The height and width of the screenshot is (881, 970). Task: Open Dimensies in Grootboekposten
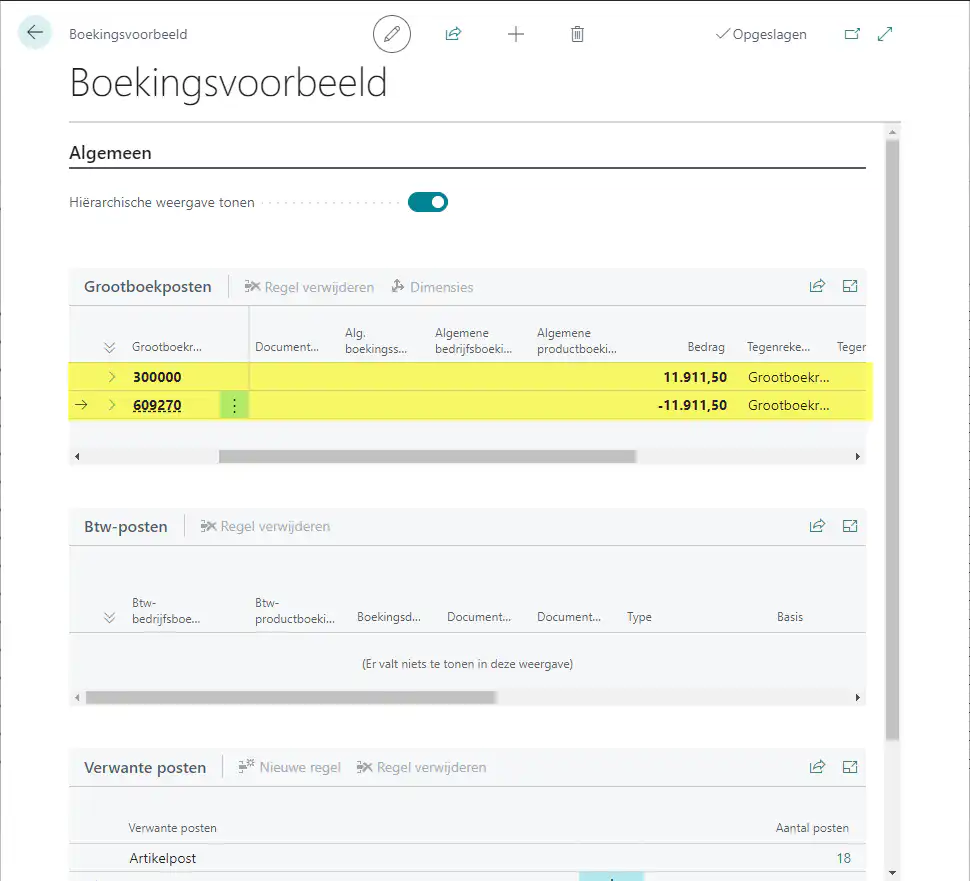pyautogui.click(x=432, y=287)
